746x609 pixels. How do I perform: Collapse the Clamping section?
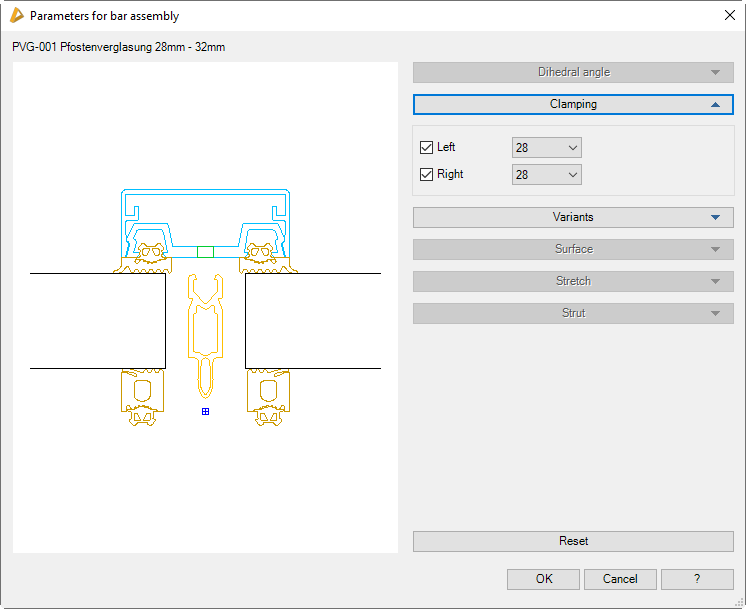pyautogui.click(x=573, y=104)
